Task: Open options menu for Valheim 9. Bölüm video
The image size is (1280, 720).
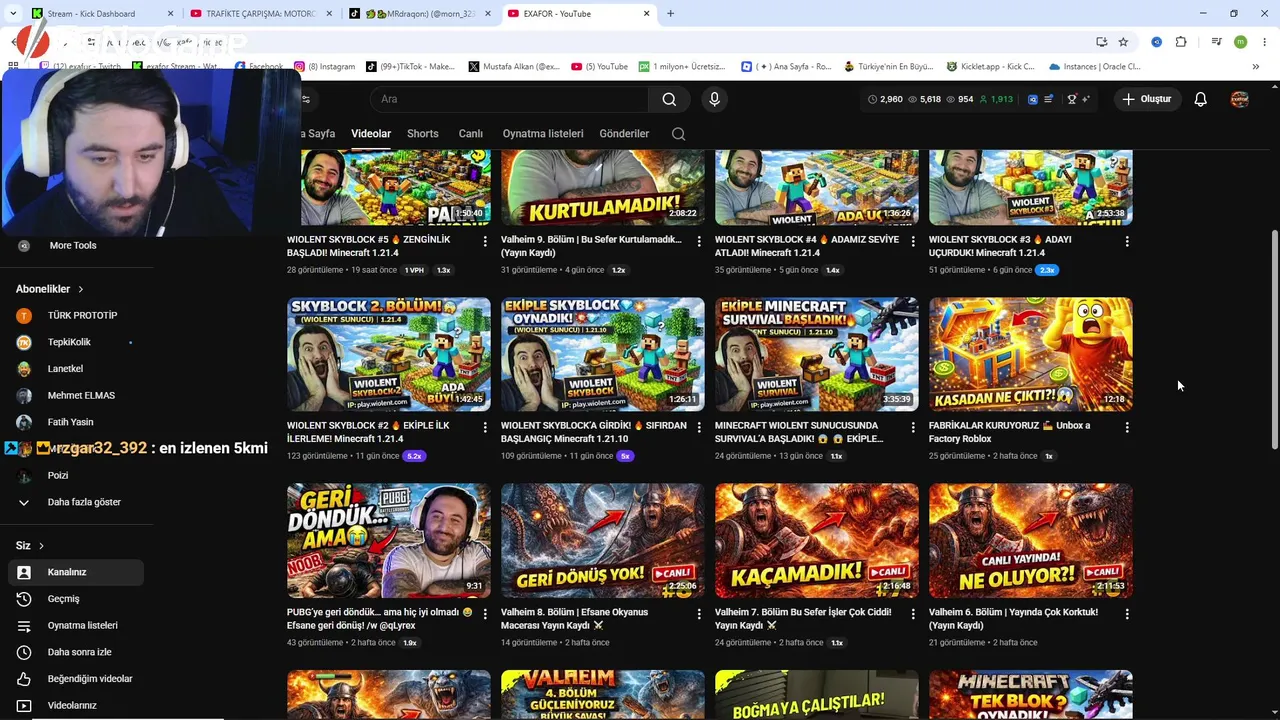Action: pyautogui.click(x=699, y=241)
